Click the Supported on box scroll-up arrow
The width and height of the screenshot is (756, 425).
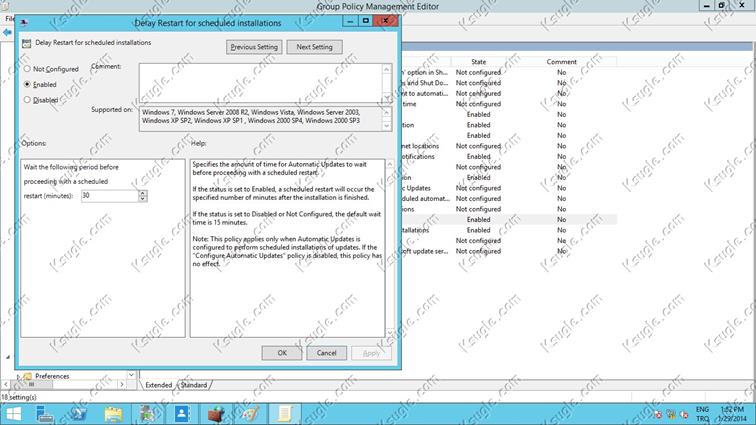pyautogui.click(x=387, y=112)
